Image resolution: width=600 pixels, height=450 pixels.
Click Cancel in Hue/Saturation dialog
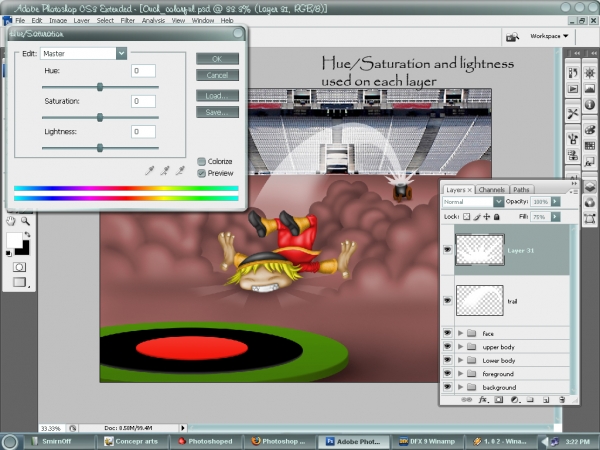(x=217, y=75)
